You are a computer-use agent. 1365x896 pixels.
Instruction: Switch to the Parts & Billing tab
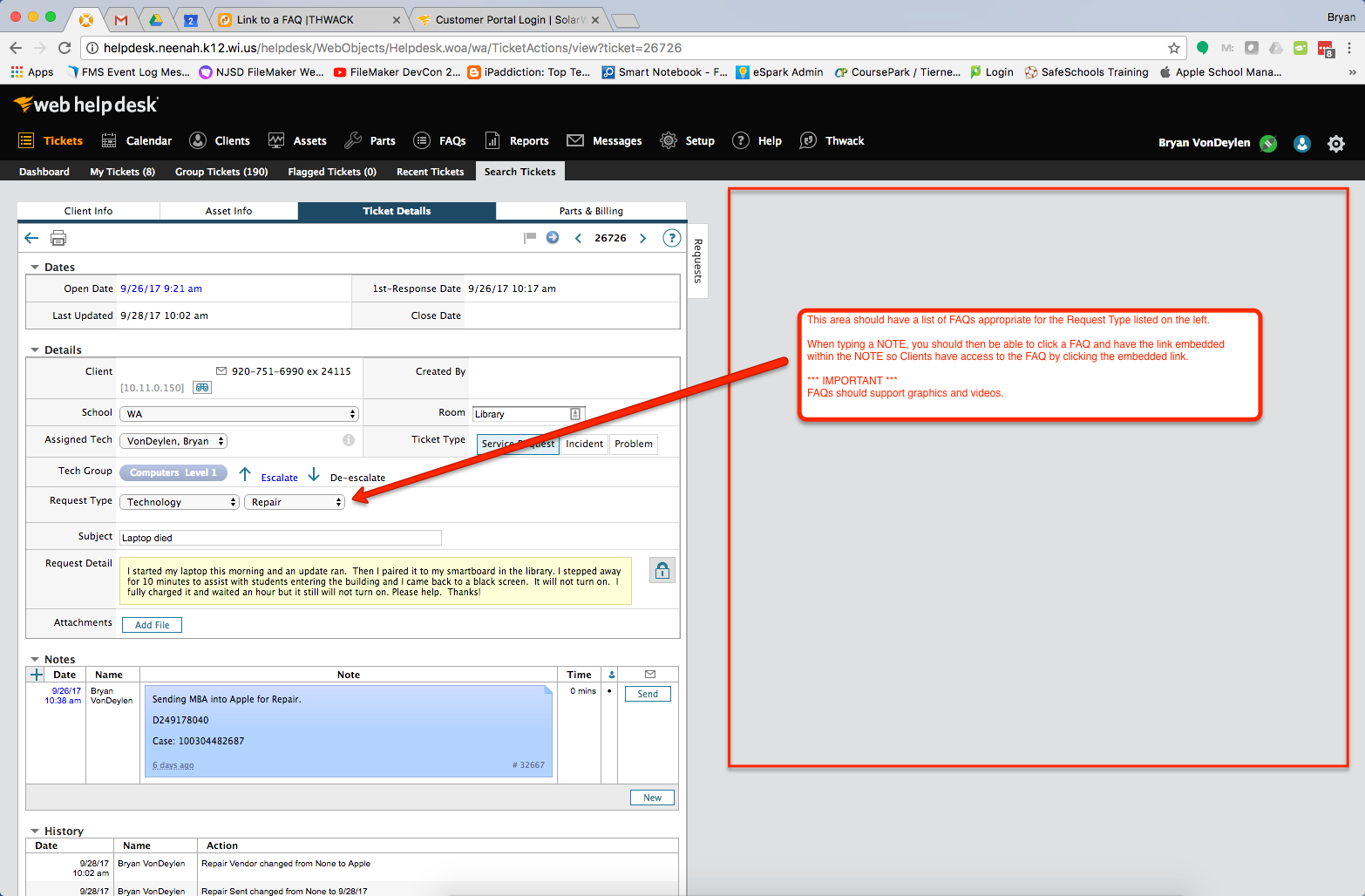coord(591,211)
